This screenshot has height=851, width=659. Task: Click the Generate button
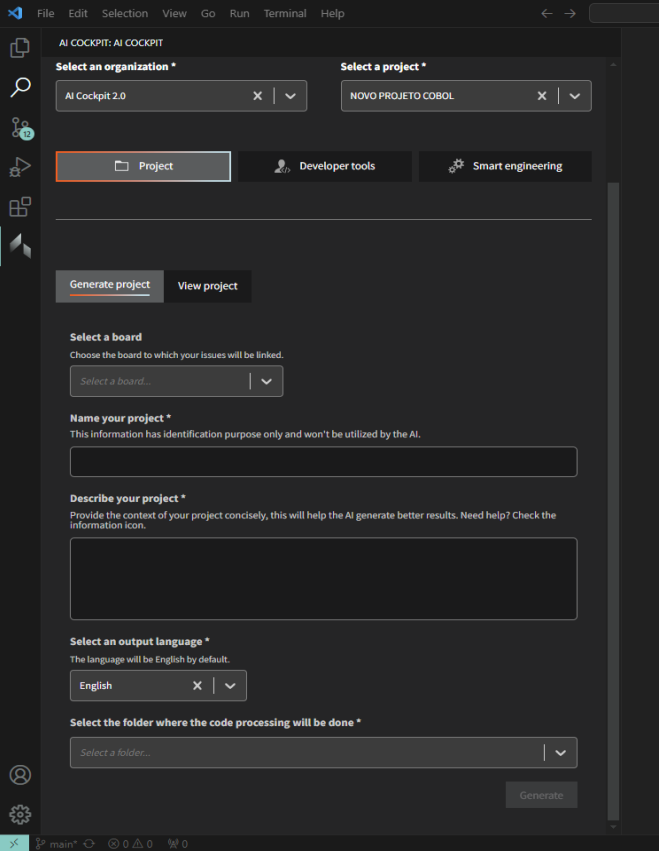click(541, 795)
